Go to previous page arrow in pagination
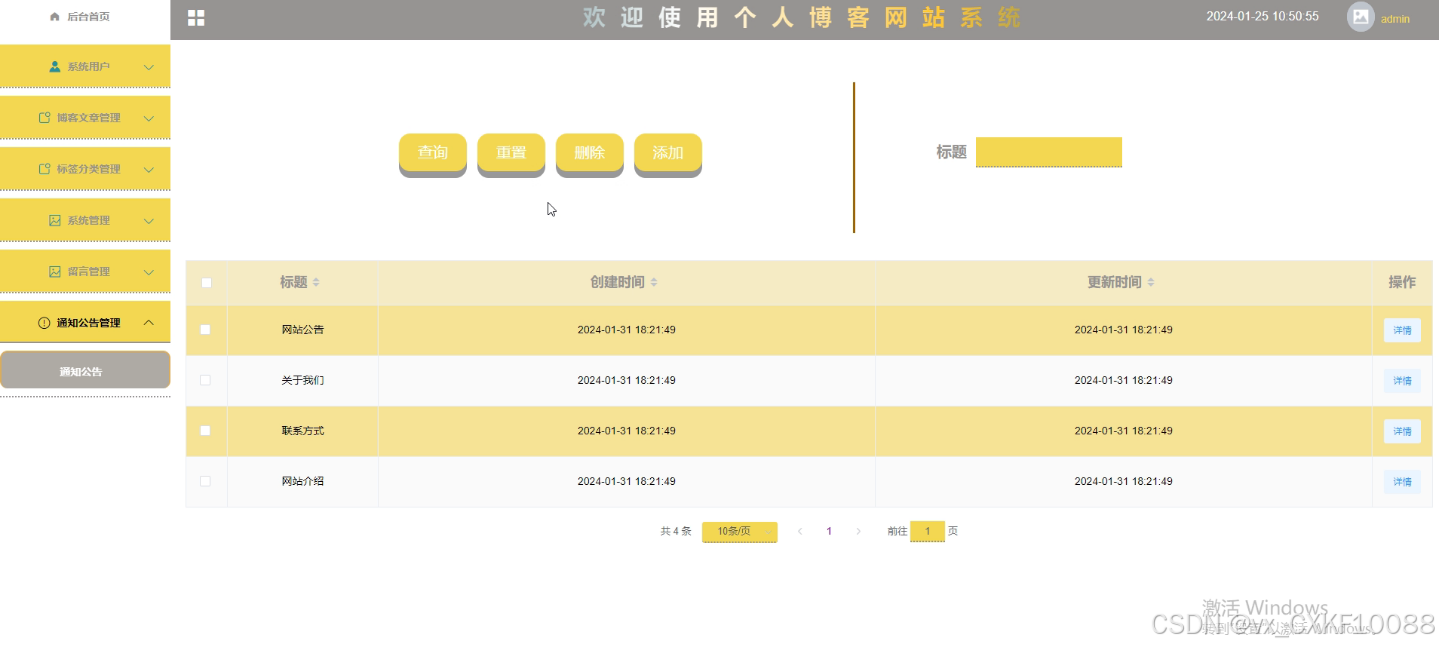The image size is (1439, 650). [800, 531]
